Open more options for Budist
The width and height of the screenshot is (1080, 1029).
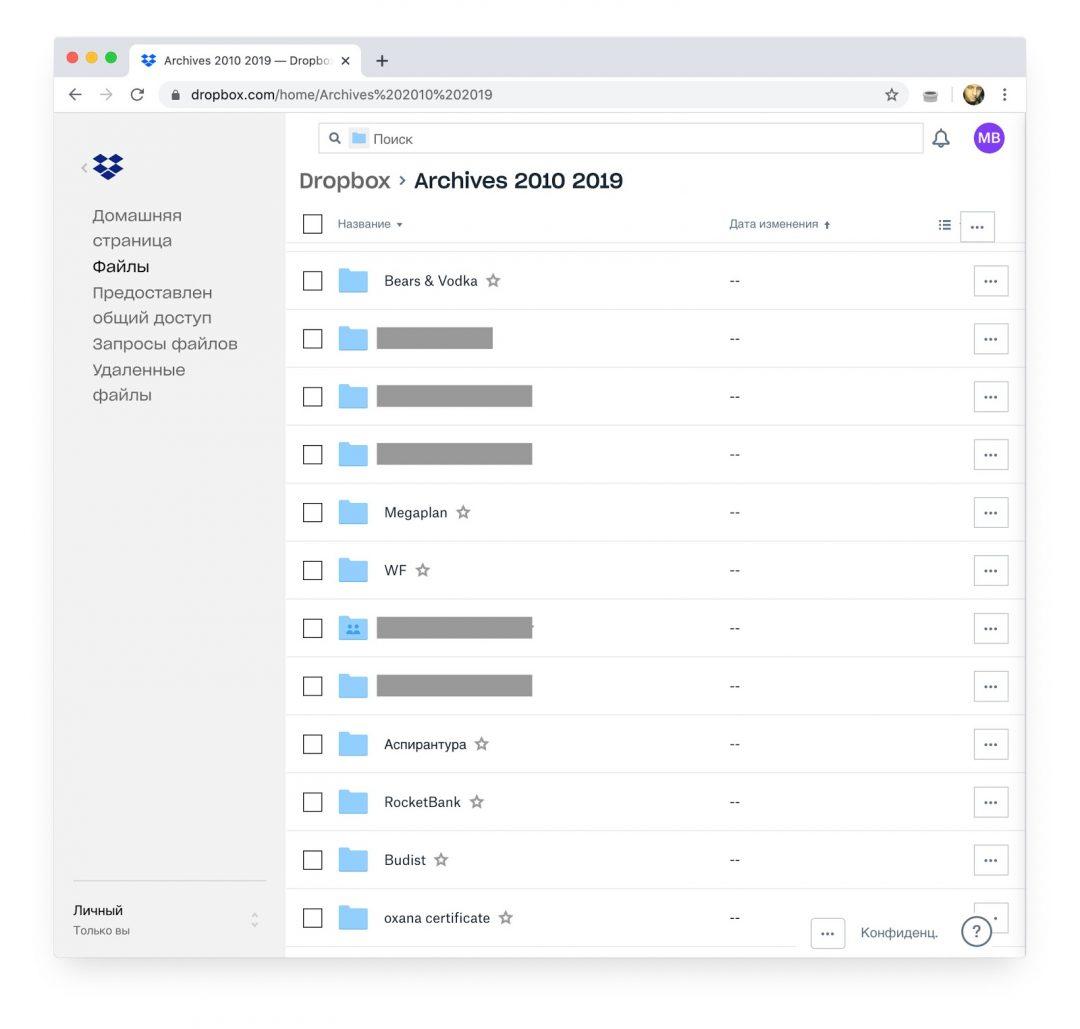[990, 860]
